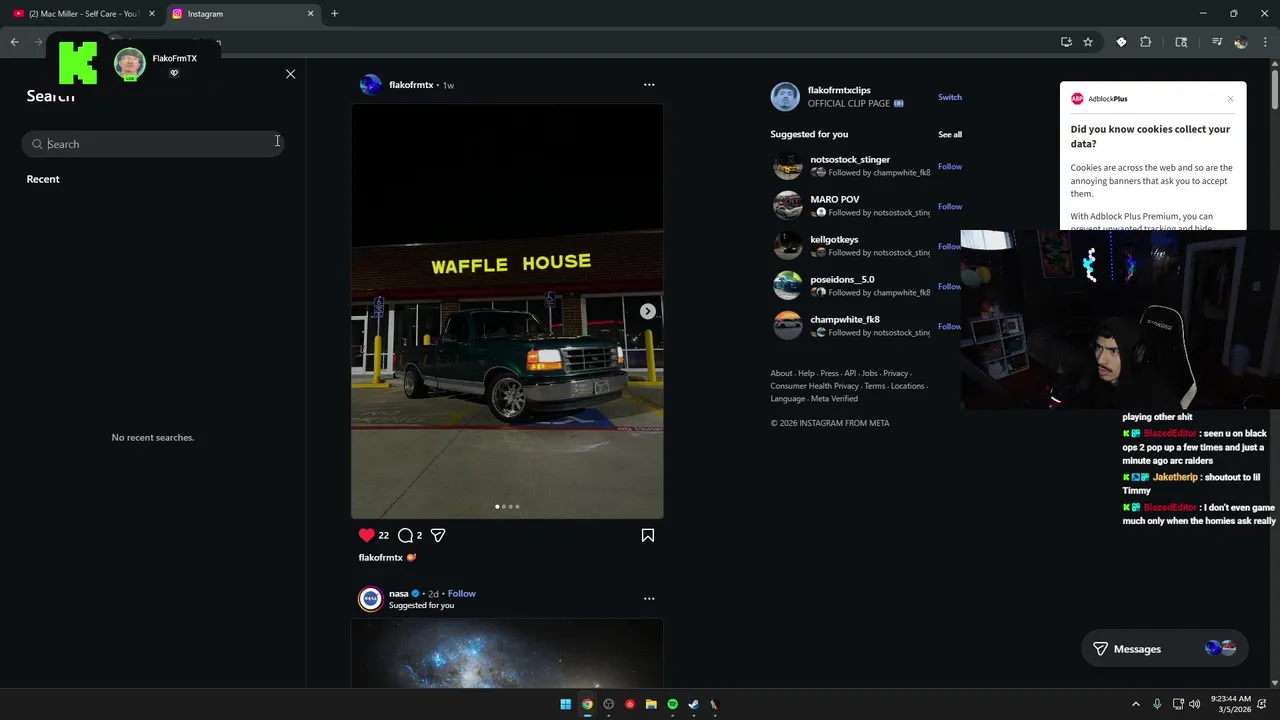
Task: Open nasa profile name link
Action: click(399, 594)
